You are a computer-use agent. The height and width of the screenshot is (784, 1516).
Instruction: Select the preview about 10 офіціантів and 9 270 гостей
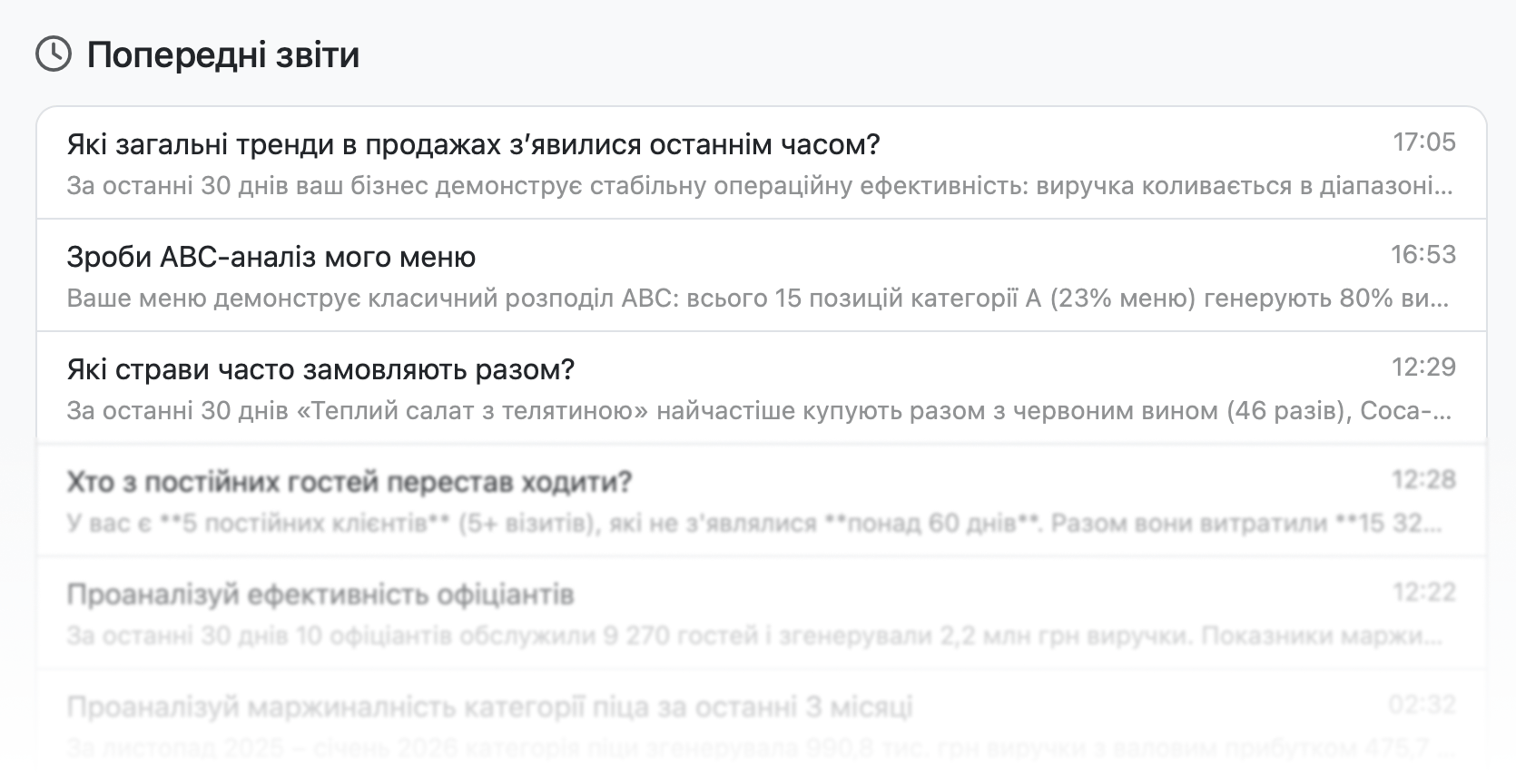[753, 637]
